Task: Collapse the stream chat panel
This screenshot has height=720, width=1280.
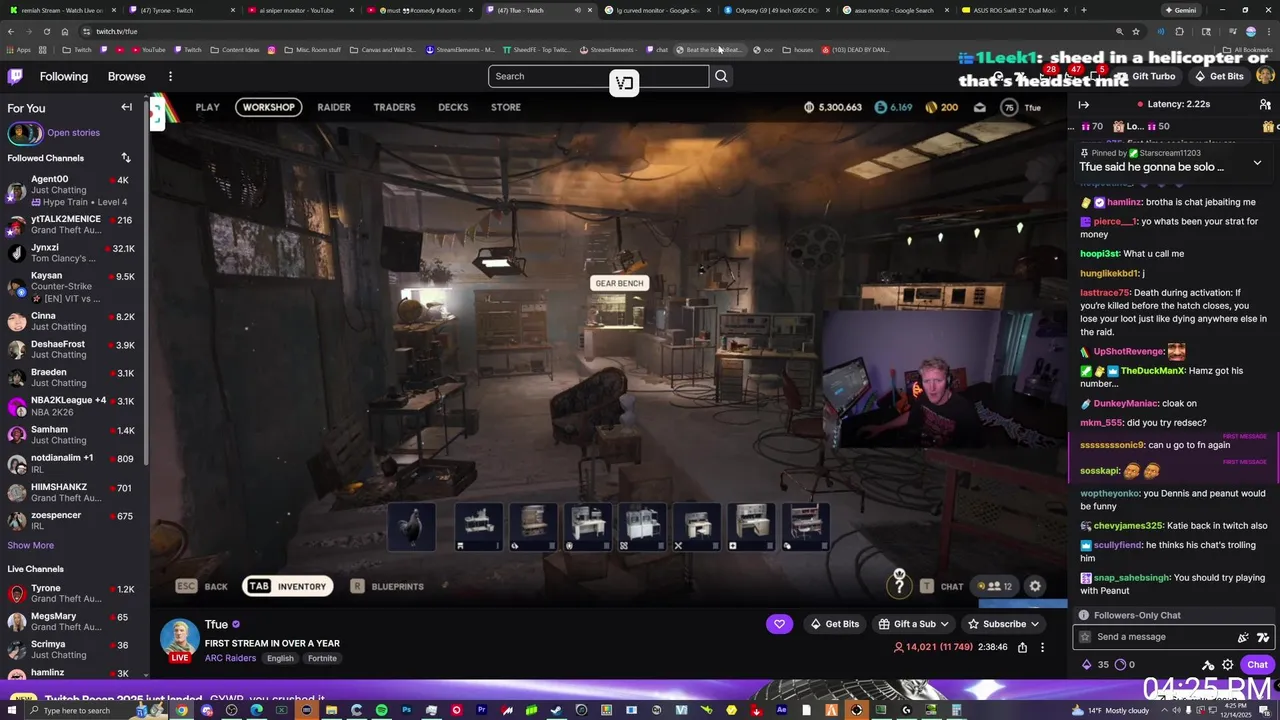Action: point(1084,104)
